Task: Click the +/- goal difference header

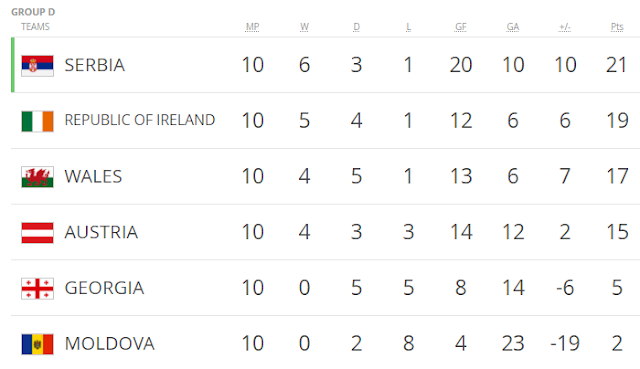Action: coord(565,27)
